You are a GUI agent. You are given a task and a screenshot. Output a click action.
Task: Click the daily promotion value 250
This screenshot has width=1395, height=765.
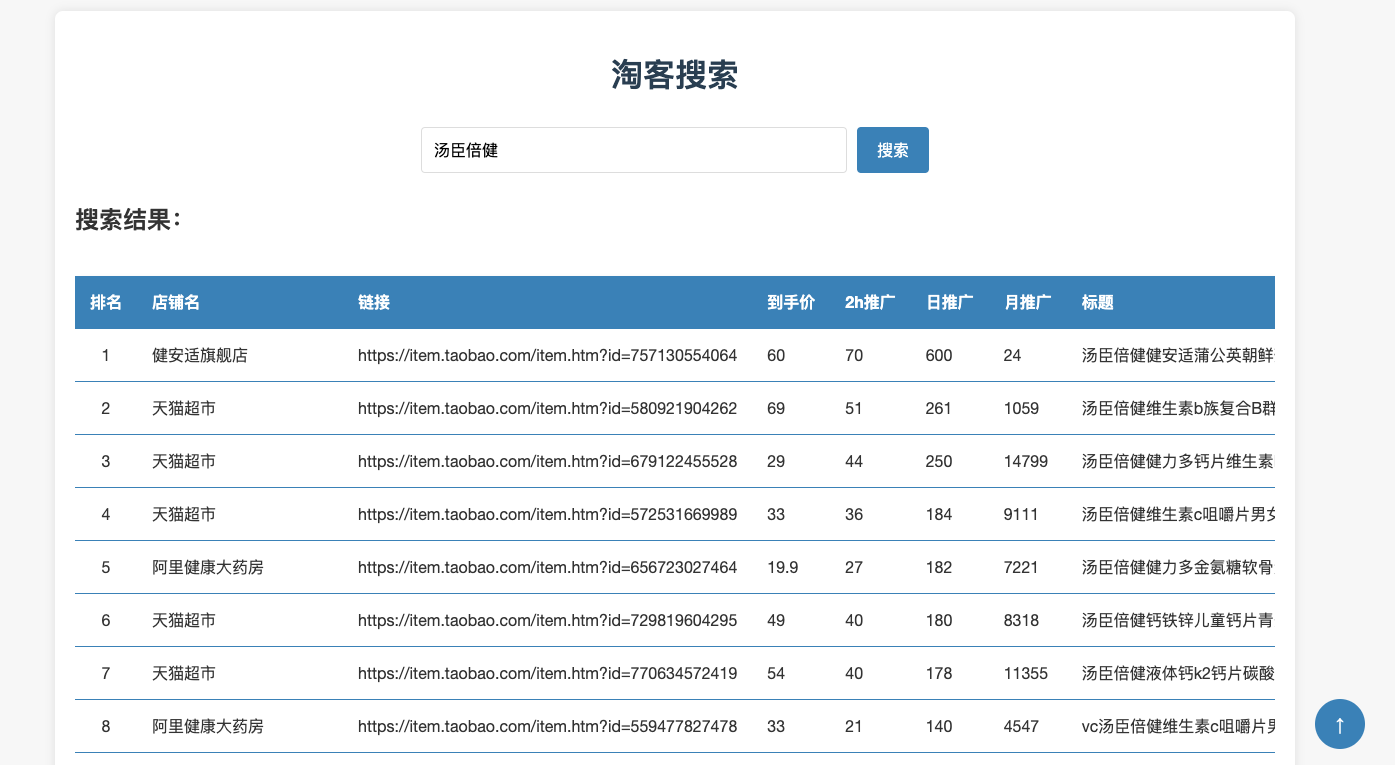939,461
